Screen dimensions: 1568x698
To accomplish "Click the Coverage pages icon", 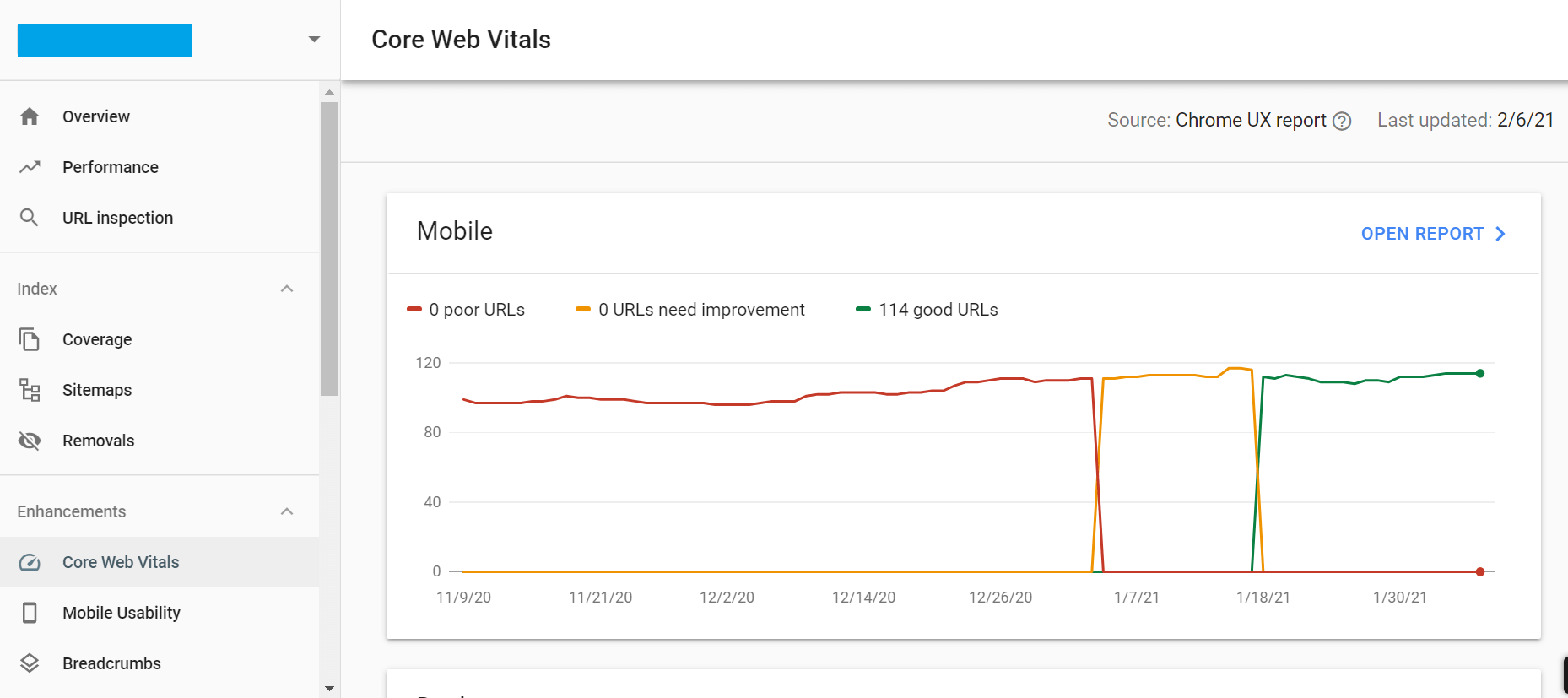I will point(30,339).
